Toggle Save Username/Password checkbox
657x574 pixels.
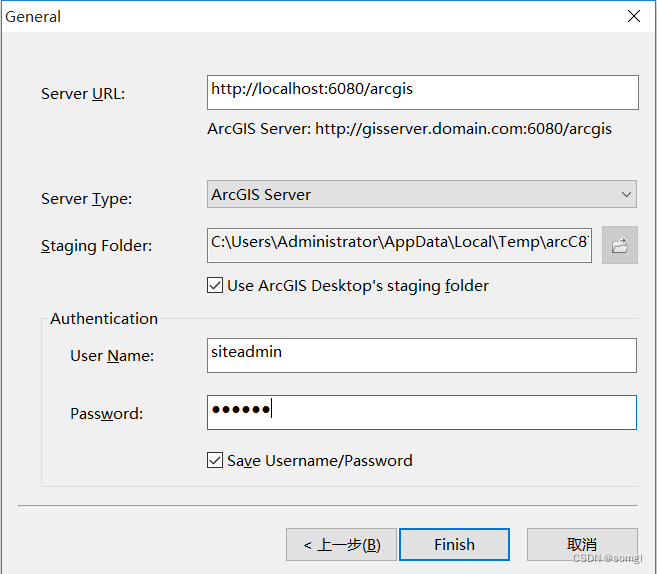click(215, 460)
